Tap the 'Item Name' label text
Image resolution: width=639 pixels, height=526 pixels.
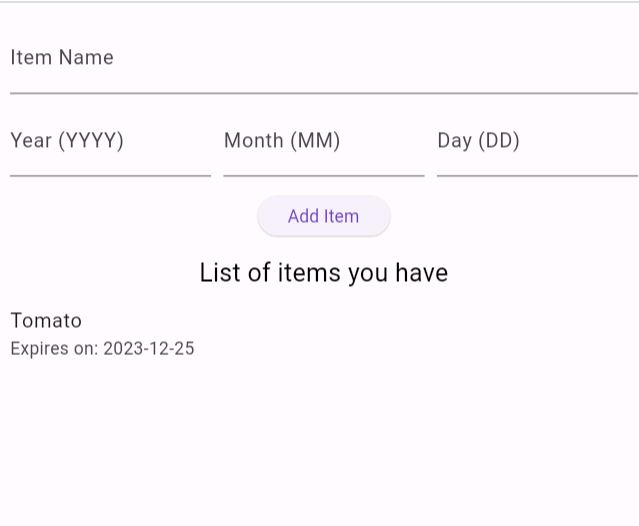point(62,58)
